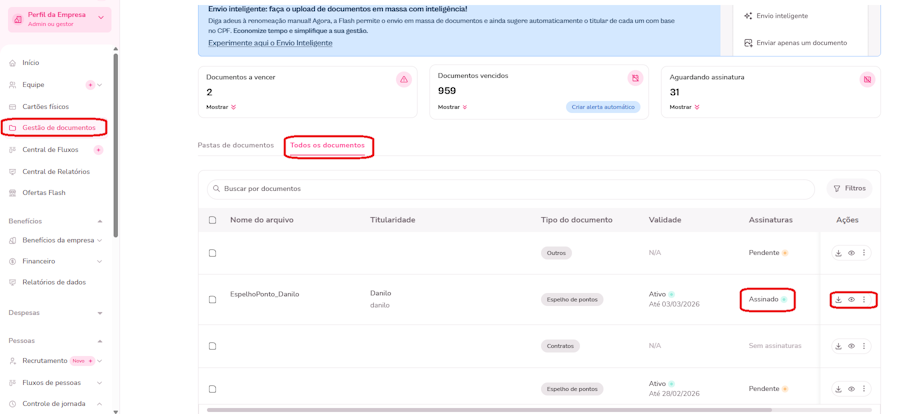Click the Documentos vencidos alert icon

635,78
